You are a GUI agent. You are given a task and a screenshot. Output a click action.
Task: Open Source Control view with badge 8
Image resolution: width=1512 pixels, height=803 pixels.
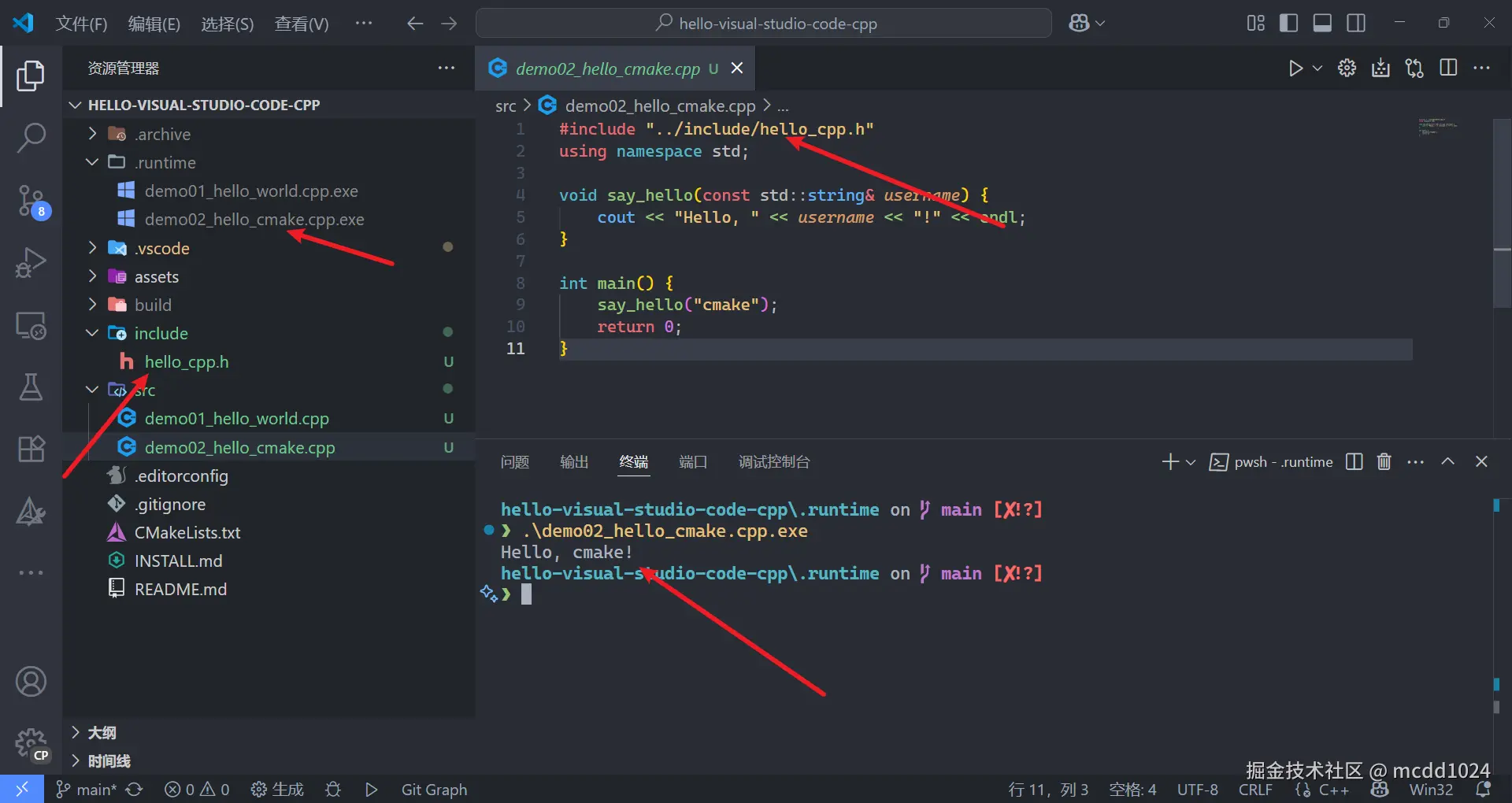pos(31,201)
